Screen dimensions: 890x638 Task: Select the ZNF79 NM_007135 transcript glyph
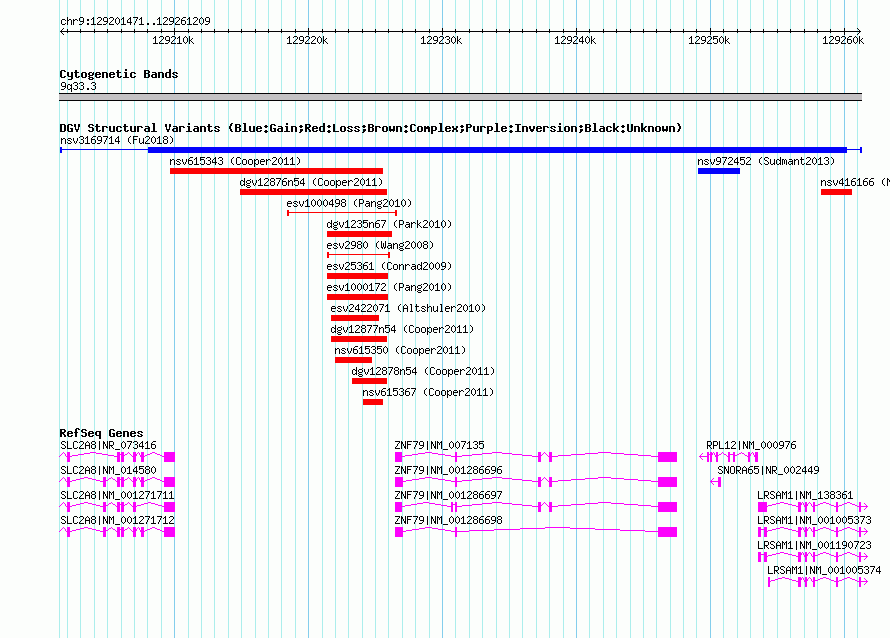(536, 457)
